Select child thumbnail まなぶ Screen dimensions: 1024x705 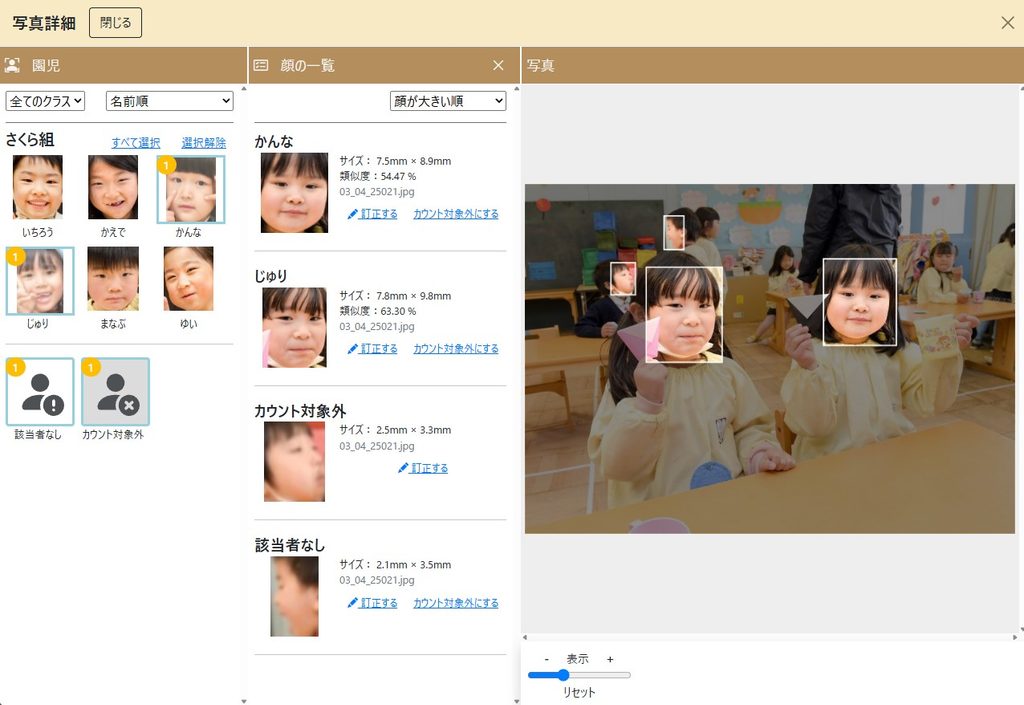[x=113, y=279]
